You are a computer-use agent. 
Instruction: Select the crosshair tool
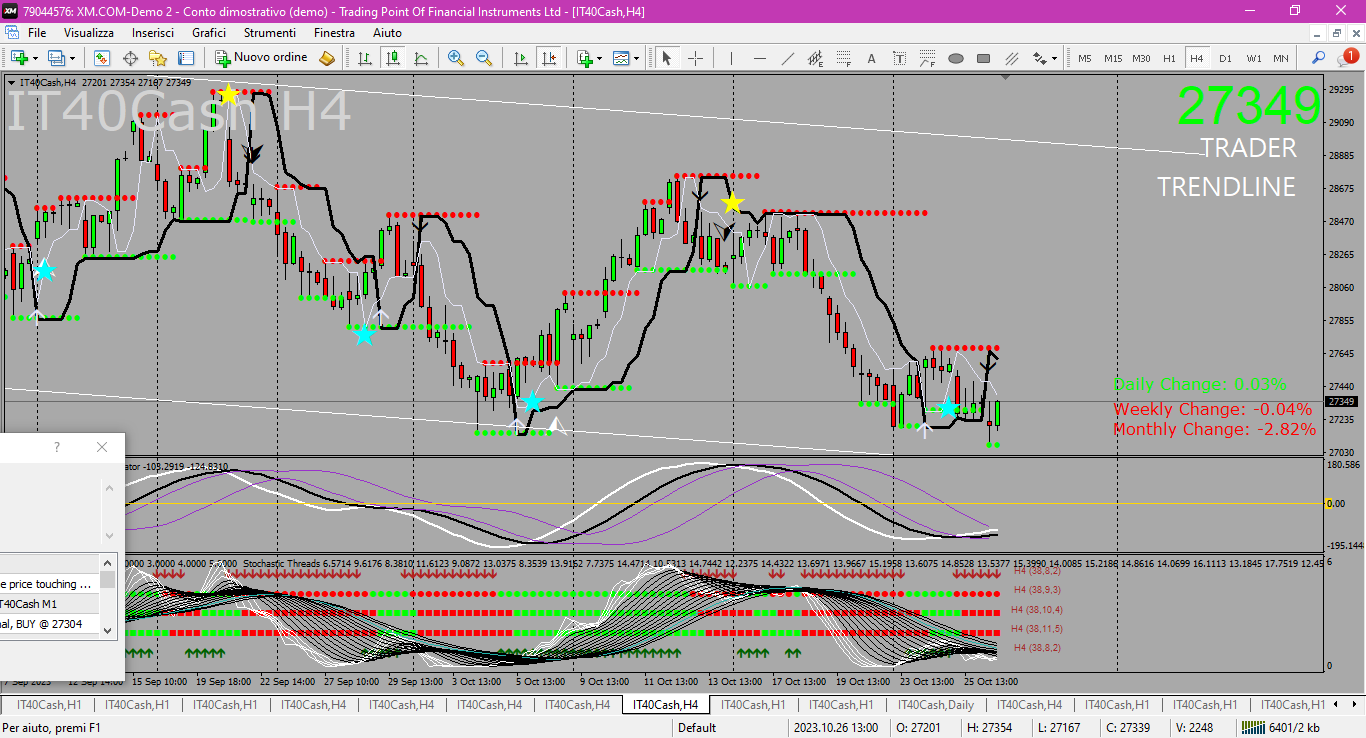coord(695,58)
